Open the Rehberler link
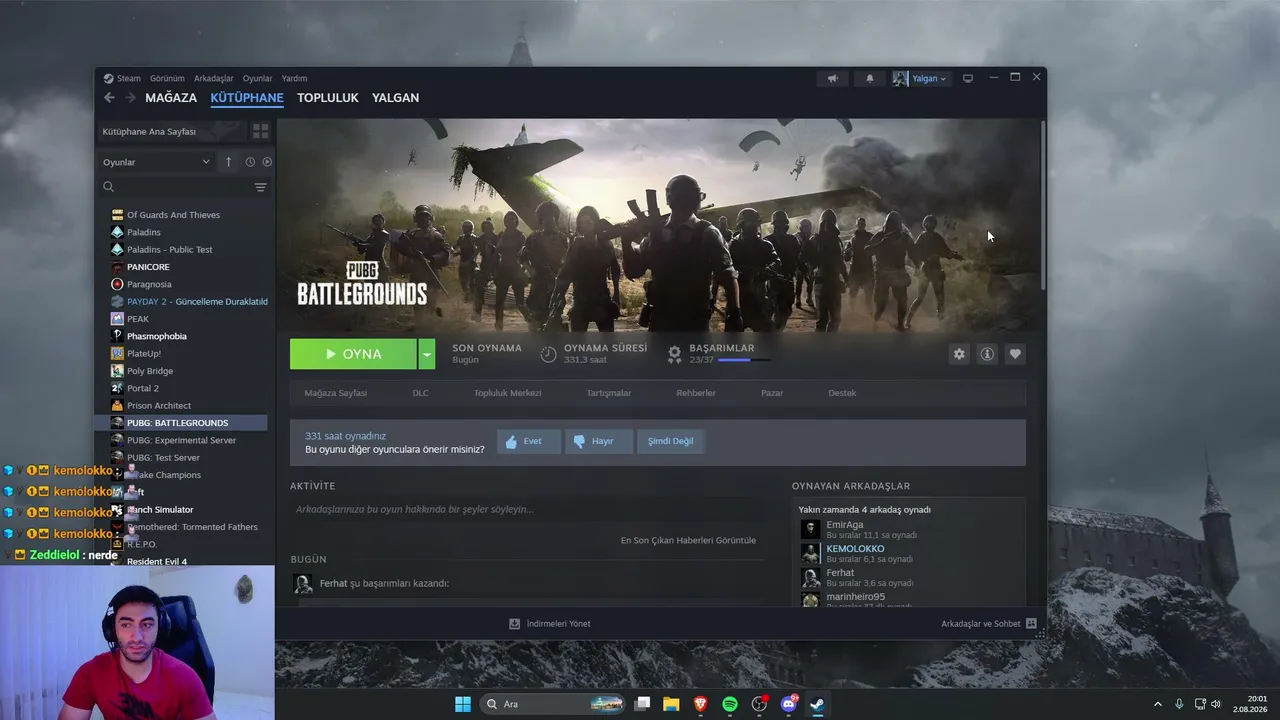1280x720 pixels. pyautogui.click(x=696, y=393)
